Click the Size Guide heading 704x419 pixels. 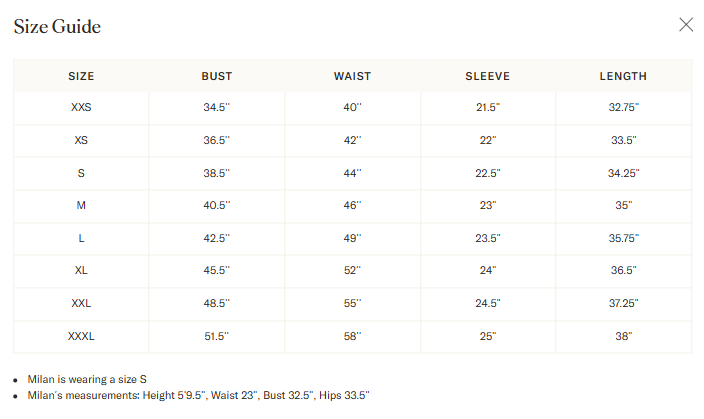coord(57,26)
